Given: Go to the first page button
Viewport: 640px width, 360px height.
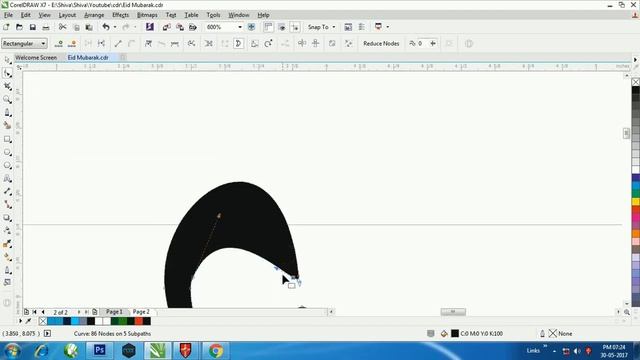Looking at the screenshot, I should click(x=34, y=312).
